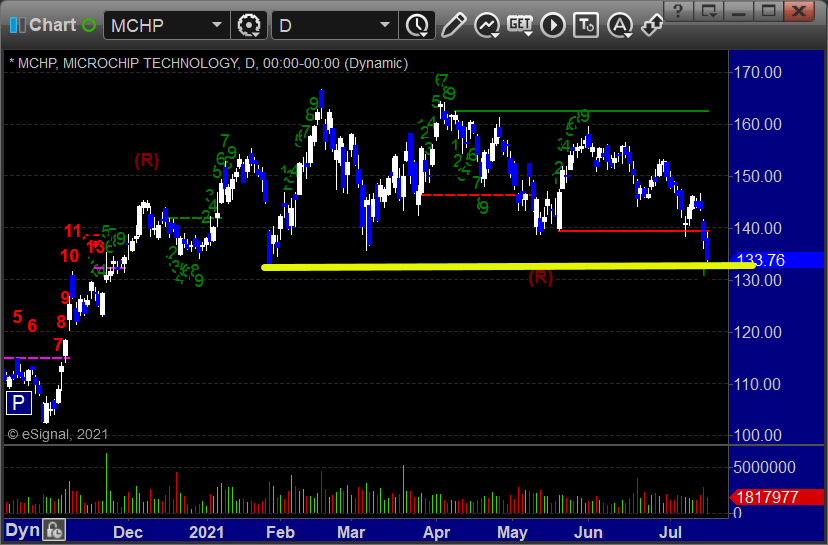Expand the MCHP symbol dropdown arrow
This screenshot has height=545, width=828.
pyautogui.click(x=217, y=25)
